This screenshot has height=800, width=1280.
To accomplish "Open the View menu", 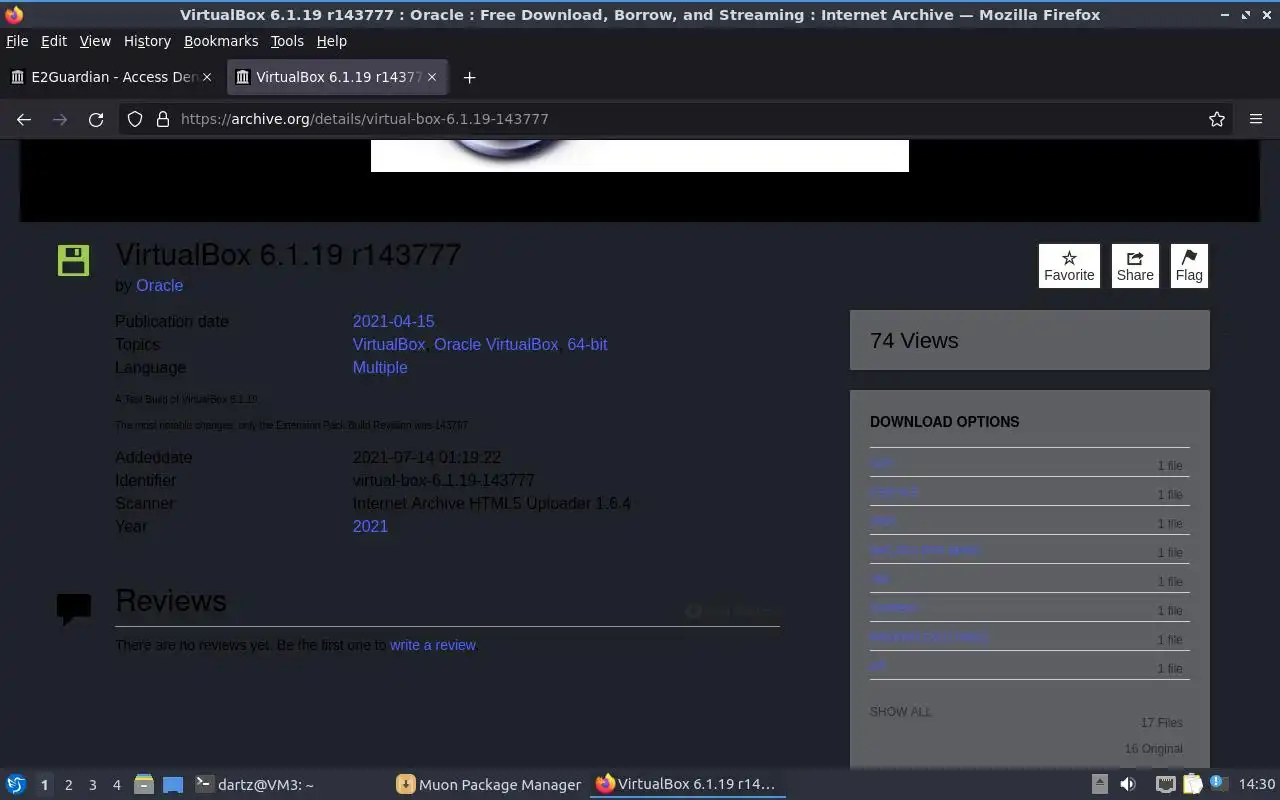I will point(95,41).
